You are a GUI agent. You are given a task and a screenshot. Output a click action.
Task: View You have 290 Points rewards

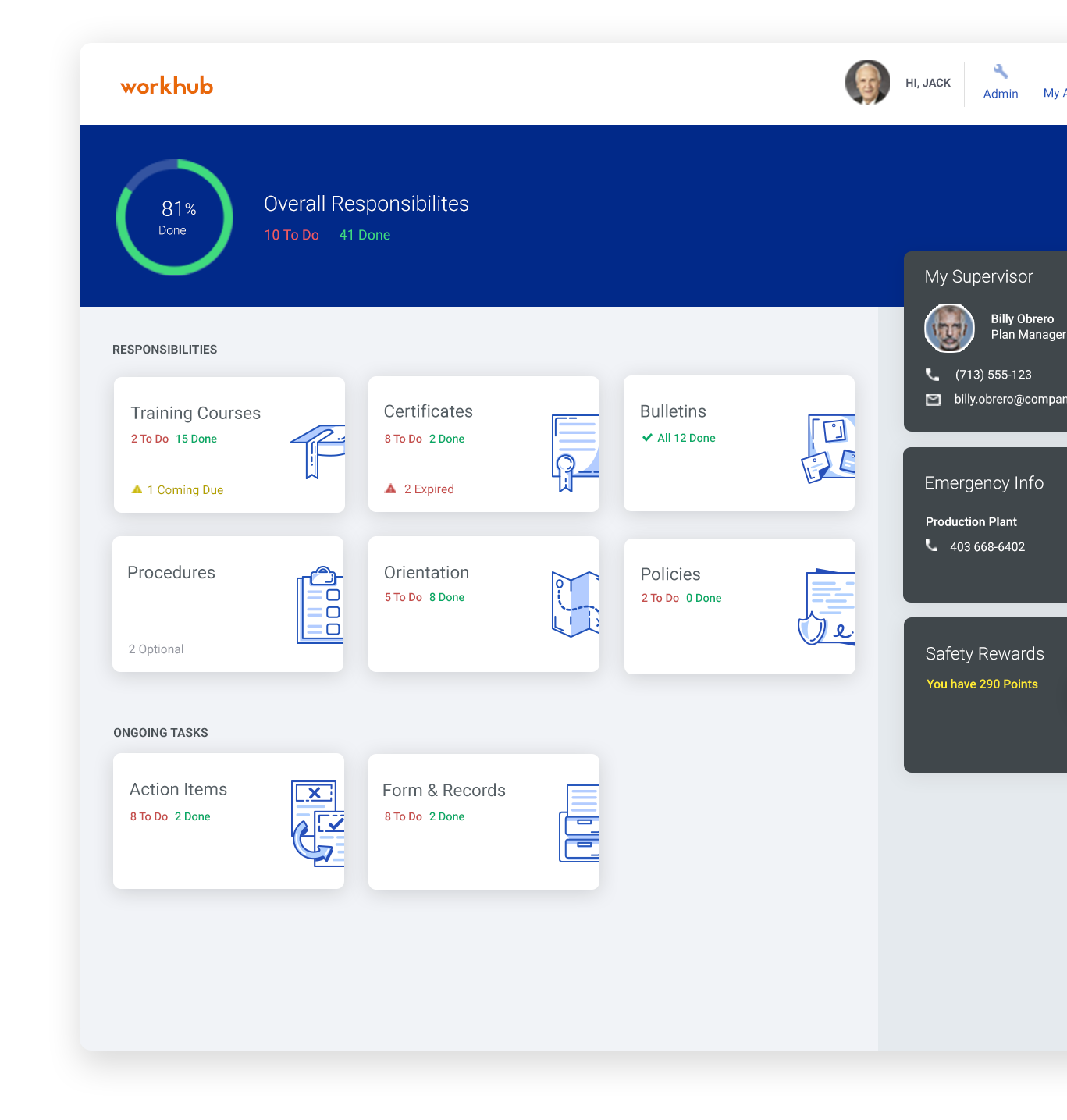click(x=982, y=684)
